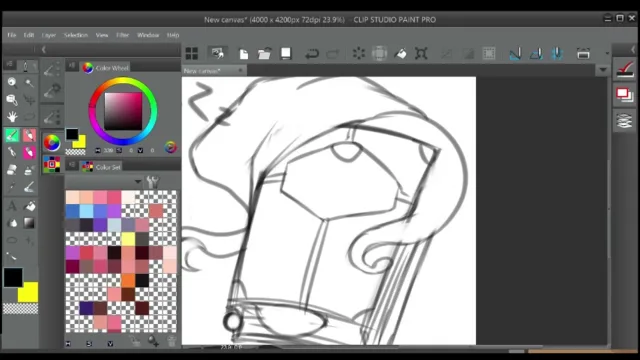The height and width of the screenshot is (360, 640).
Task: Select the green highlighted Pen tool
Action: coord(12,135)
